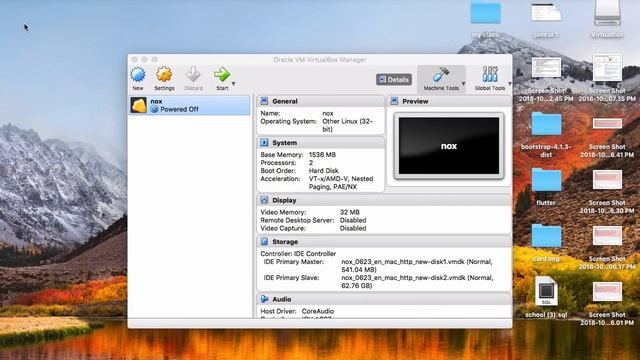
Task: Open the school (3).sql desktop file
Action: click(546, 291)
